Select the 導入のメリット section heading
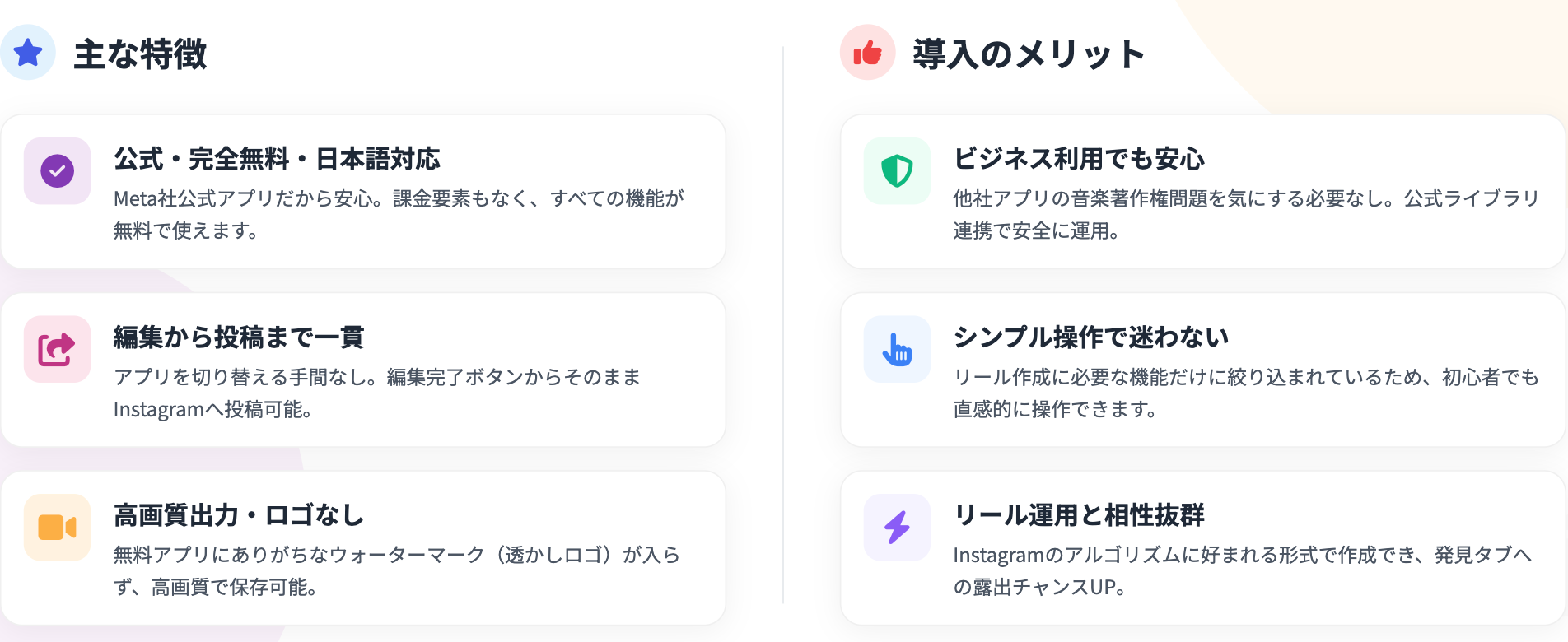 [1029, 54]
